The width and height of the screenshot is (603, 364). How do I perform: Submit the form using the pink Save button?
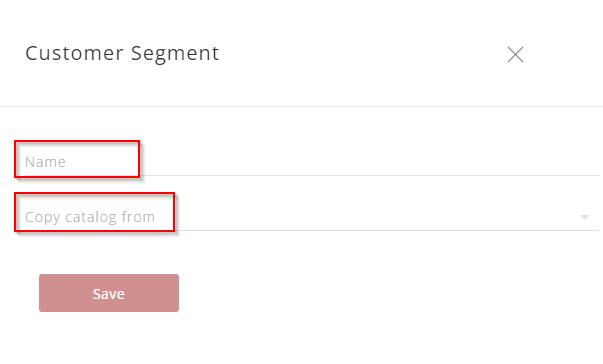click(109, 293)
